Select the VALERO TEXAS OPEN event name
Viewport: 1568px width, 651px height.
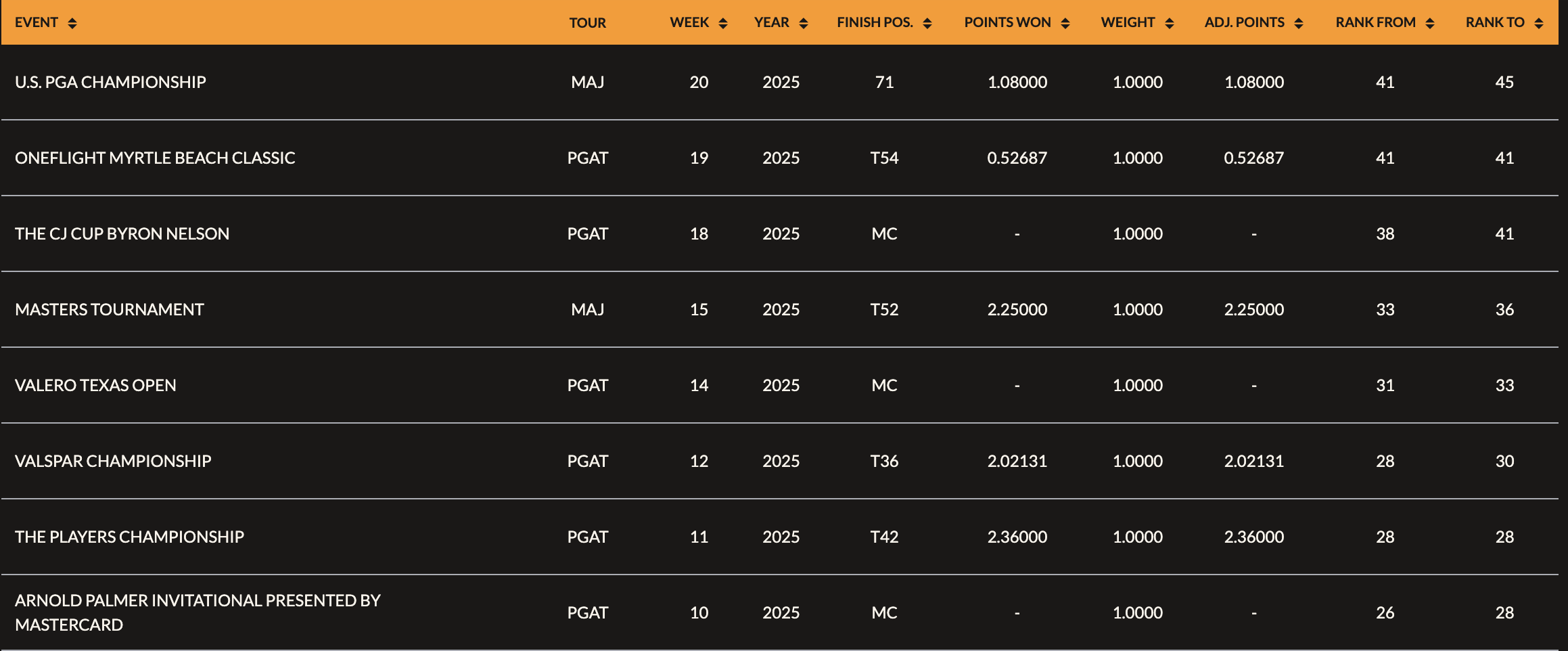coord(95,385)
